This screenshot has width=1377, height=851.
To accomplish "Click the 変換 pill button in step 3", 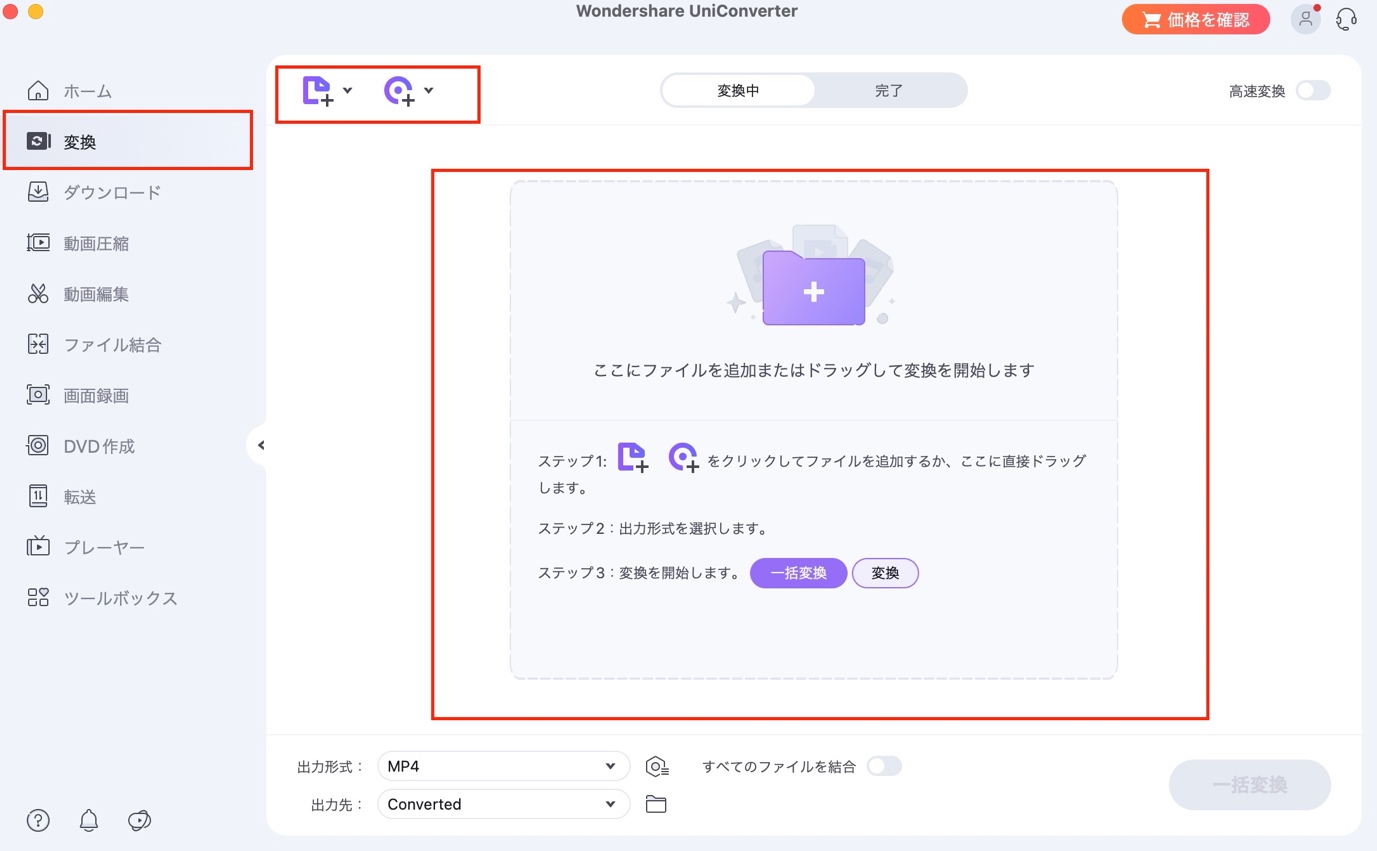I will [885, 573].
